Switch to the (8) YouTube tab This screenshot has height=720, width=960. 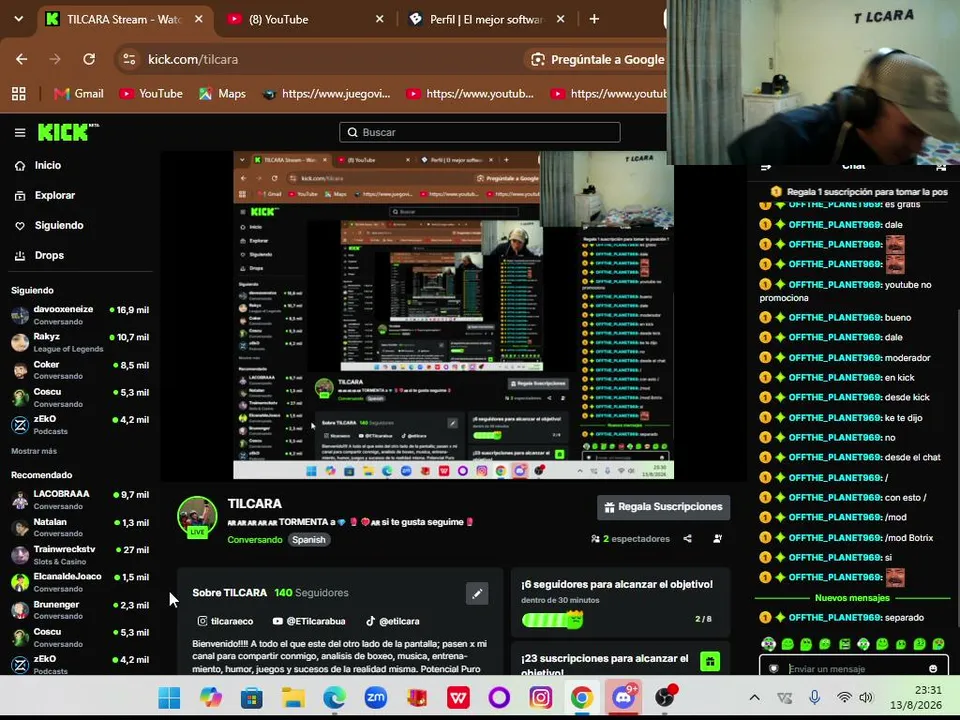pos(306,20)
